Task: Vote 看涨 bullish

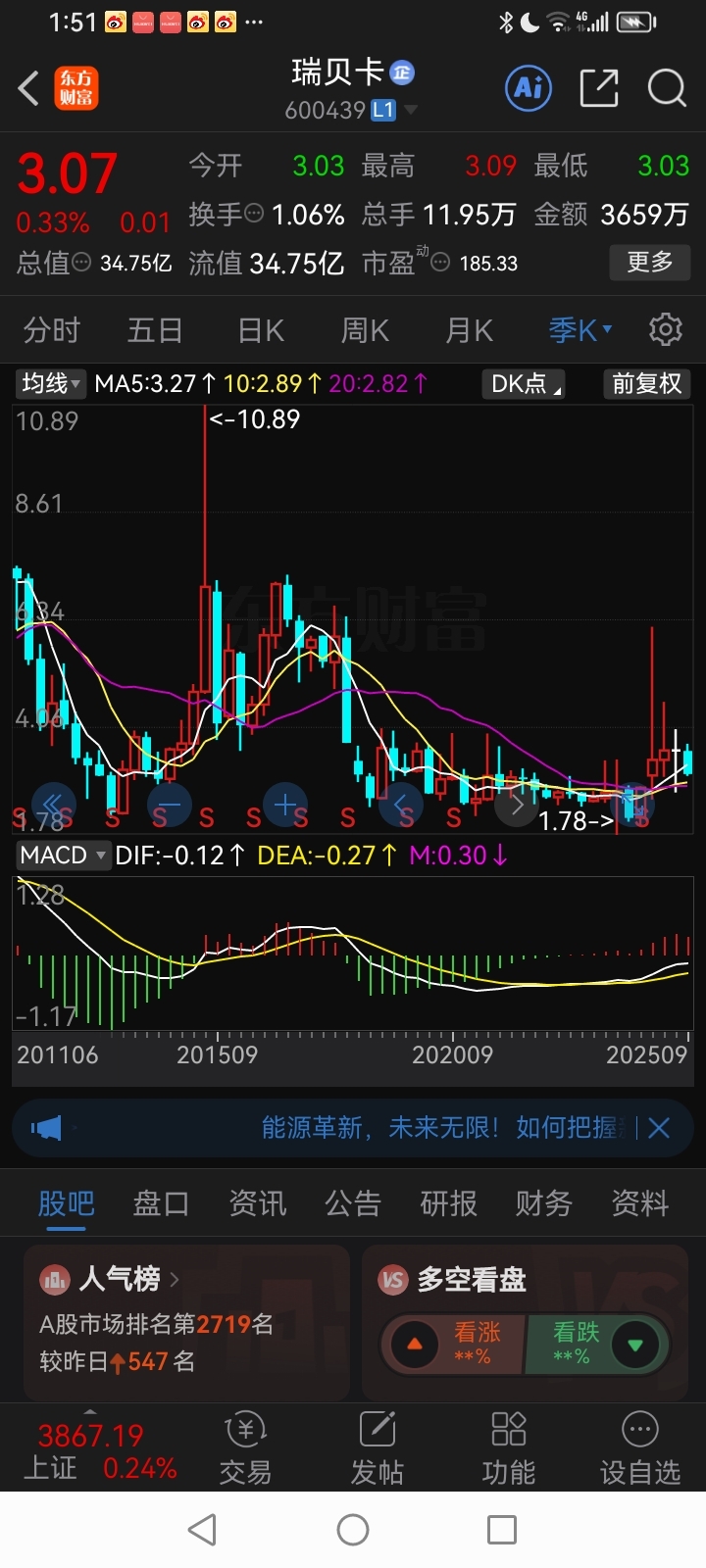Action: [x=453, y=1344]
